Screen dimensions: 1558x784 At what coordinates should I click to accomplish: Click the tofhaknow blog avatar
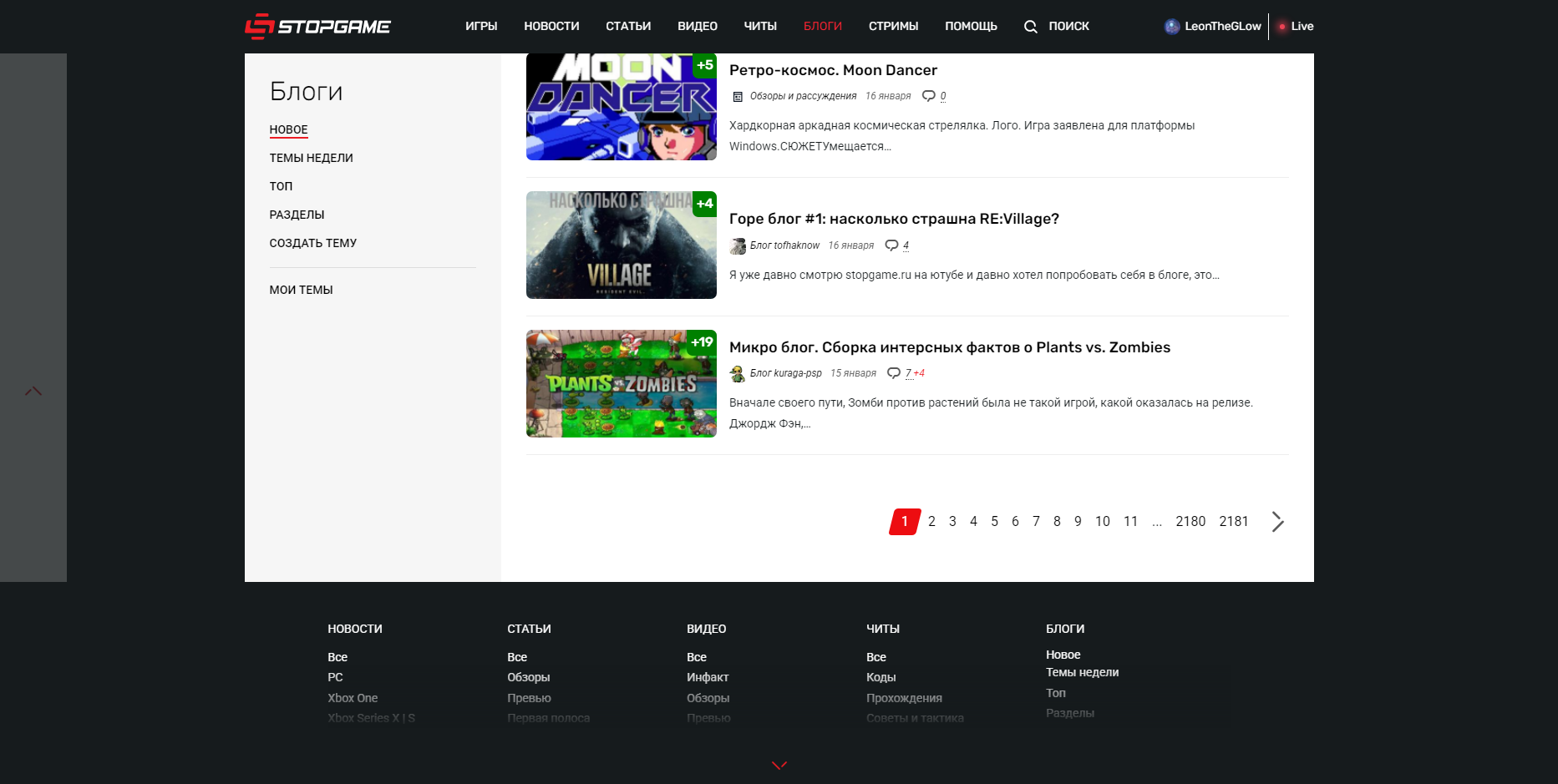[738, 245]
